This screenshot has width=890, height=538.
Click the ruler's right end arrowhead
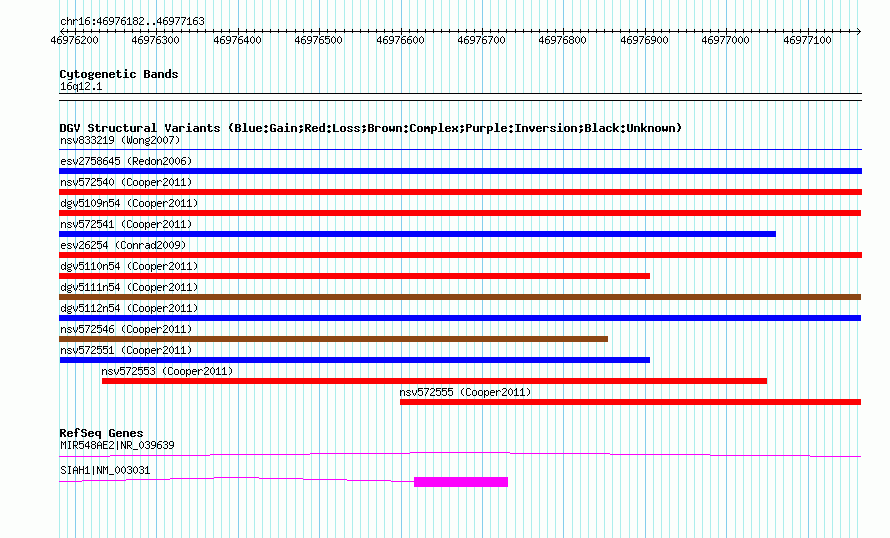(859, 31)
